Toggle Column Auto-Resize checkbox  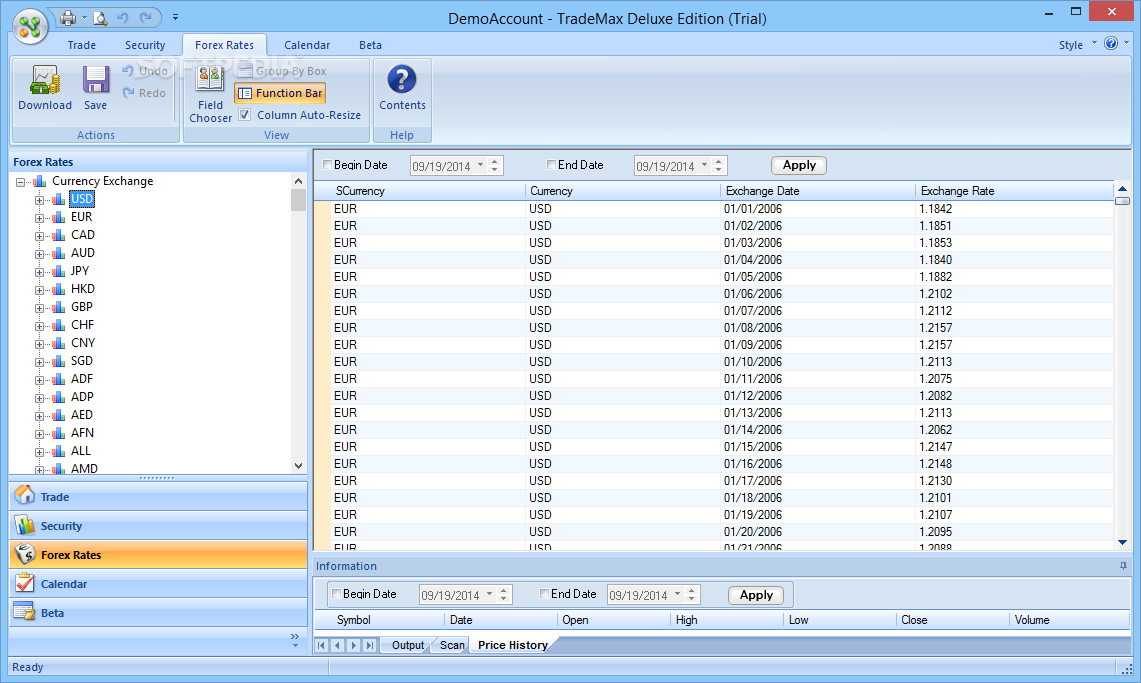[245, 114]
